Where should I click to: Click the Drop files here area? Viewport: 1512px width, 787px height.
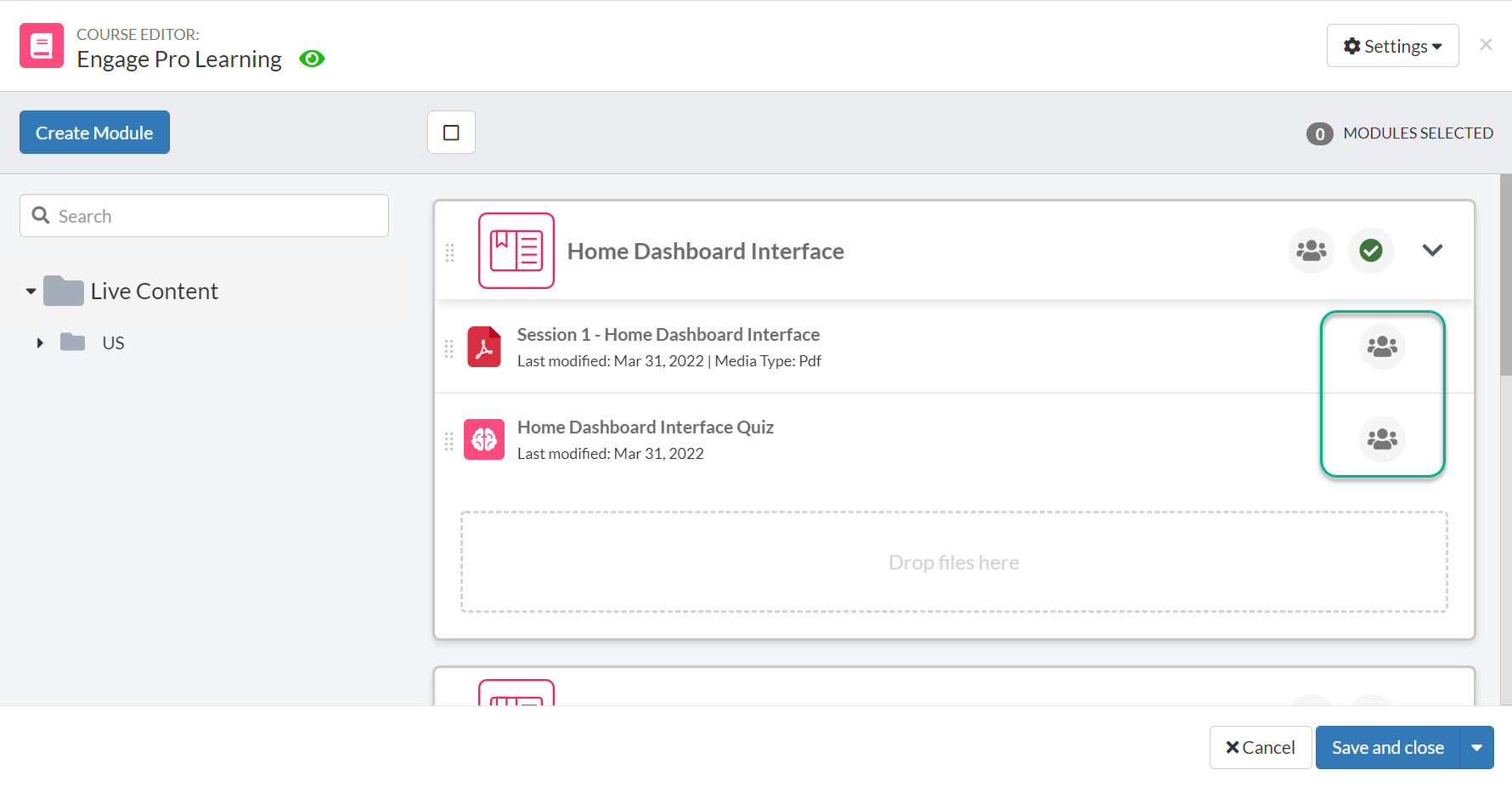954,562
